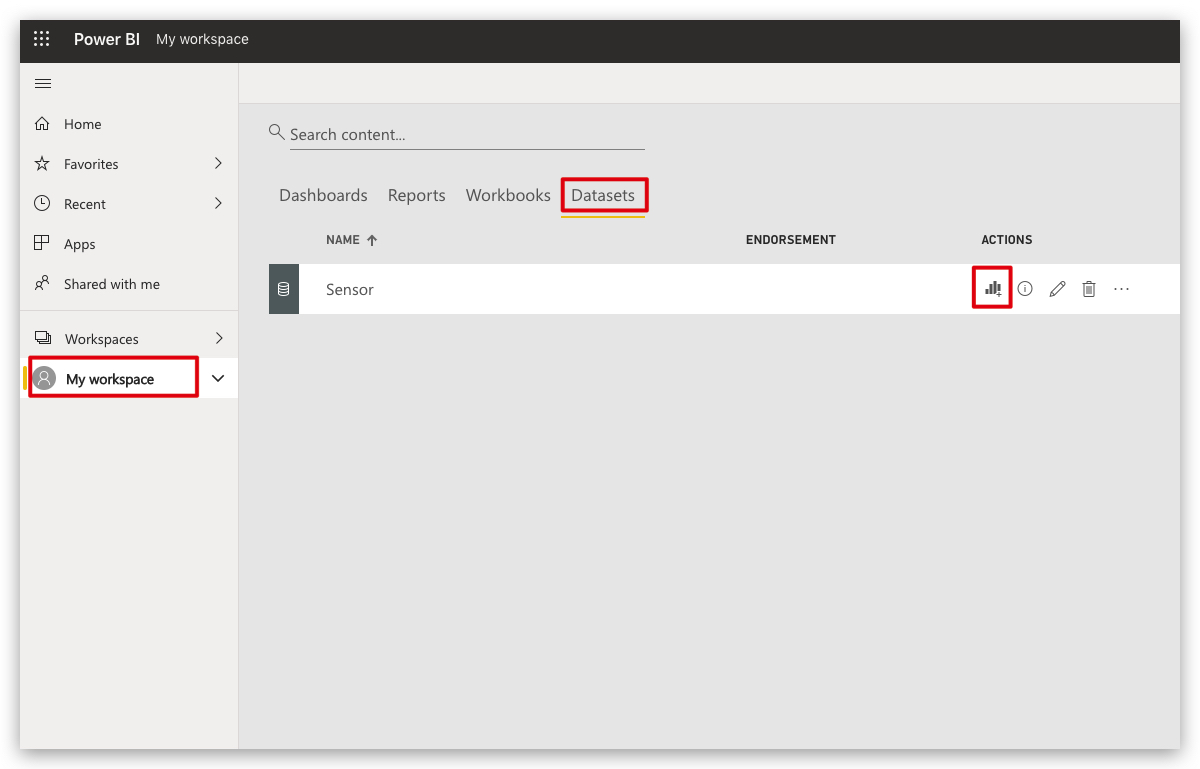Click the My workspace avatar icon
The image size is (1200, 769).
44,378
